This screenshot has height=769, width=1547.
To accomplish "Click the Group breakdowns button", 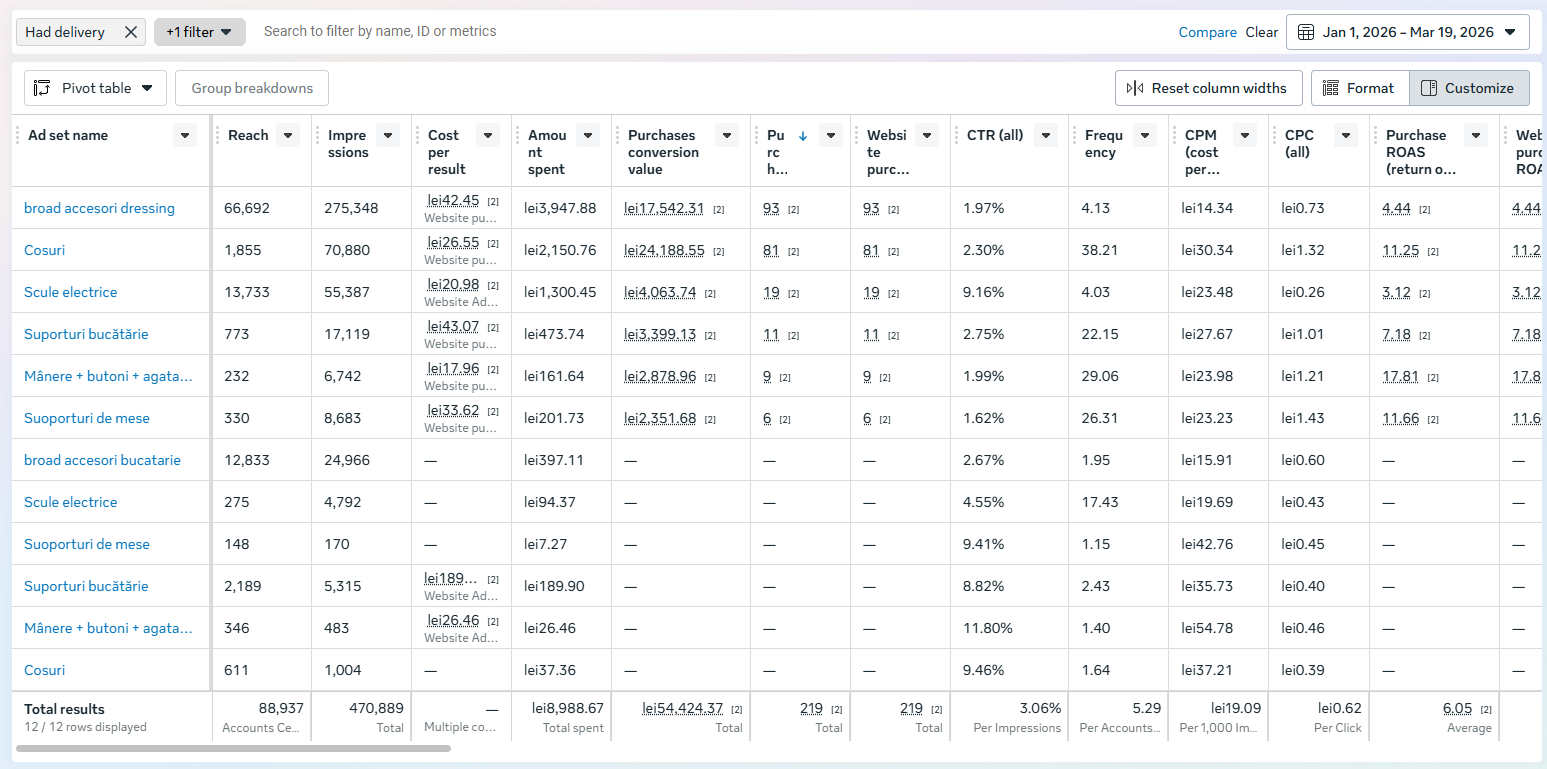I will click(x=252, y=88).
